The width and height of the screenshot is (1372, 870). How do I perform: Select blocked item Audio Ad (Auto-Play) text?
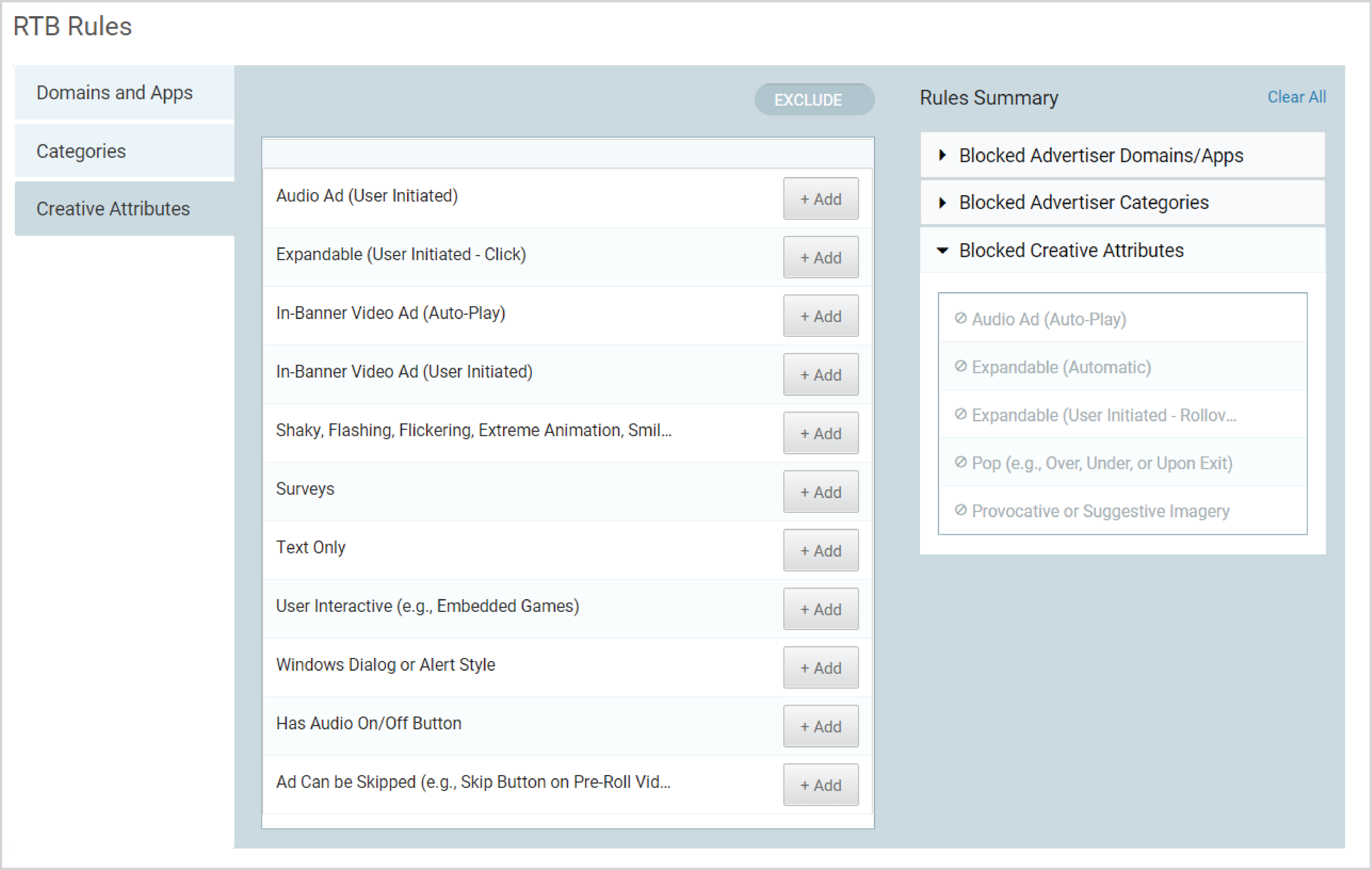tap(1049, 319)
